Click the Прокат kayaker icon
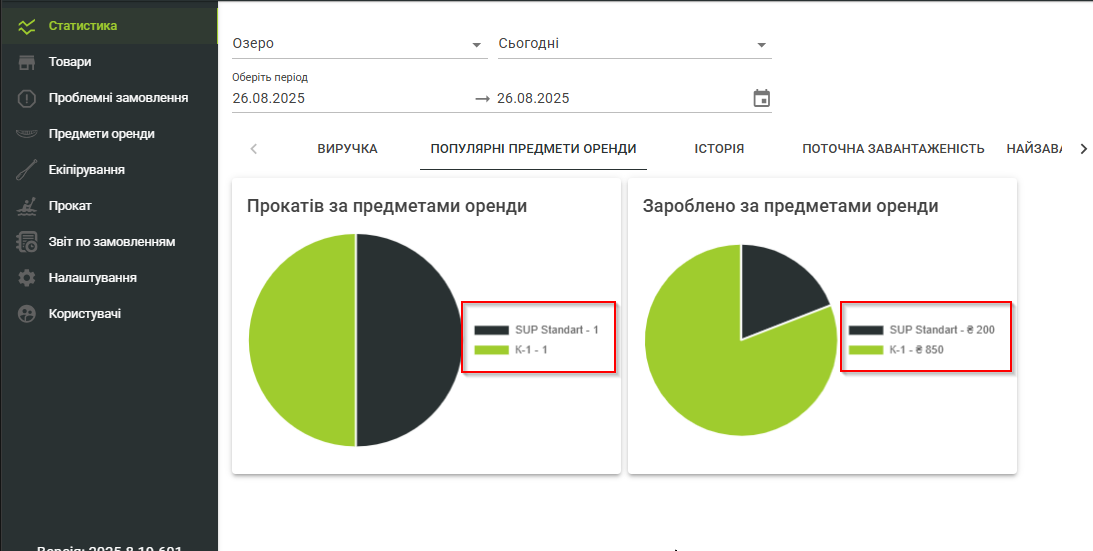 [x=26, y=206]
